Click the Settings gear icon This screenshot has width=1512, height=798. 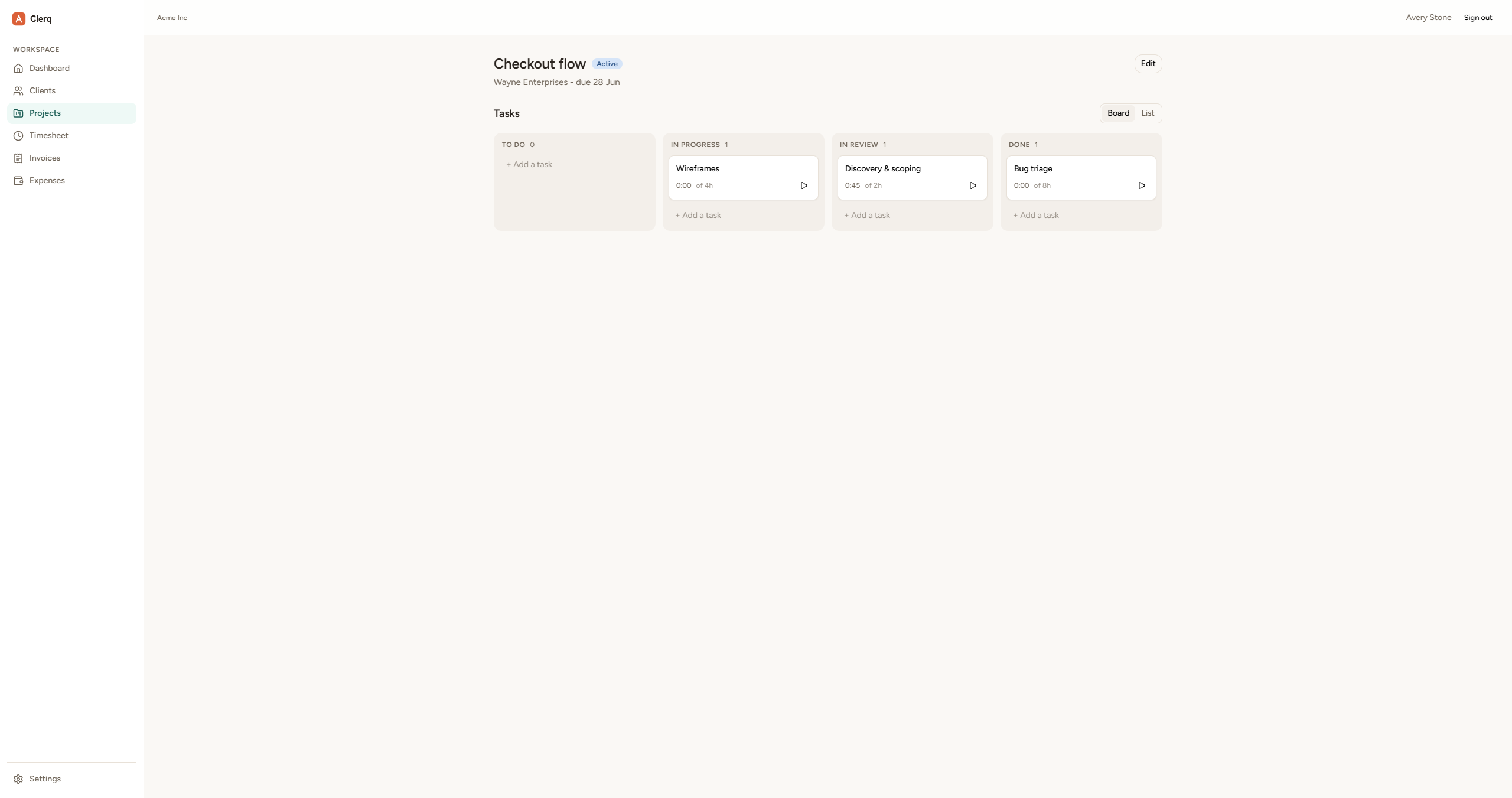pyautogui.click(x=18, y=779)
